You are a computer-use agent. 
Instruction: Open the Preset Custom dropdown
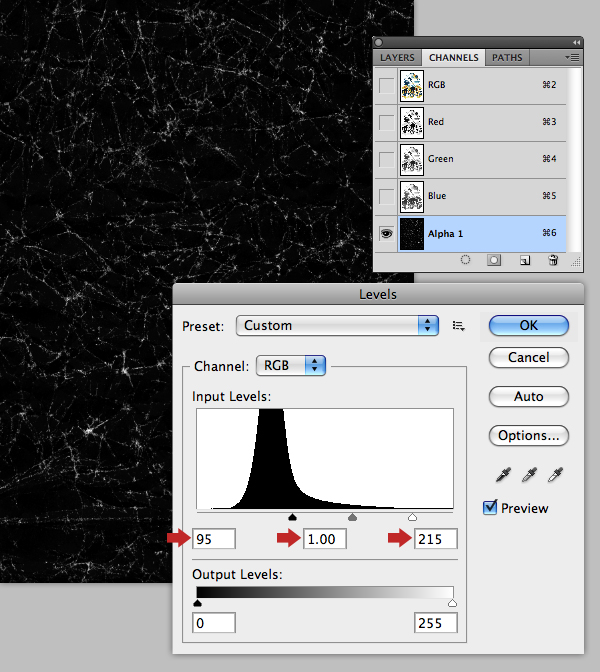click(337, 326)
